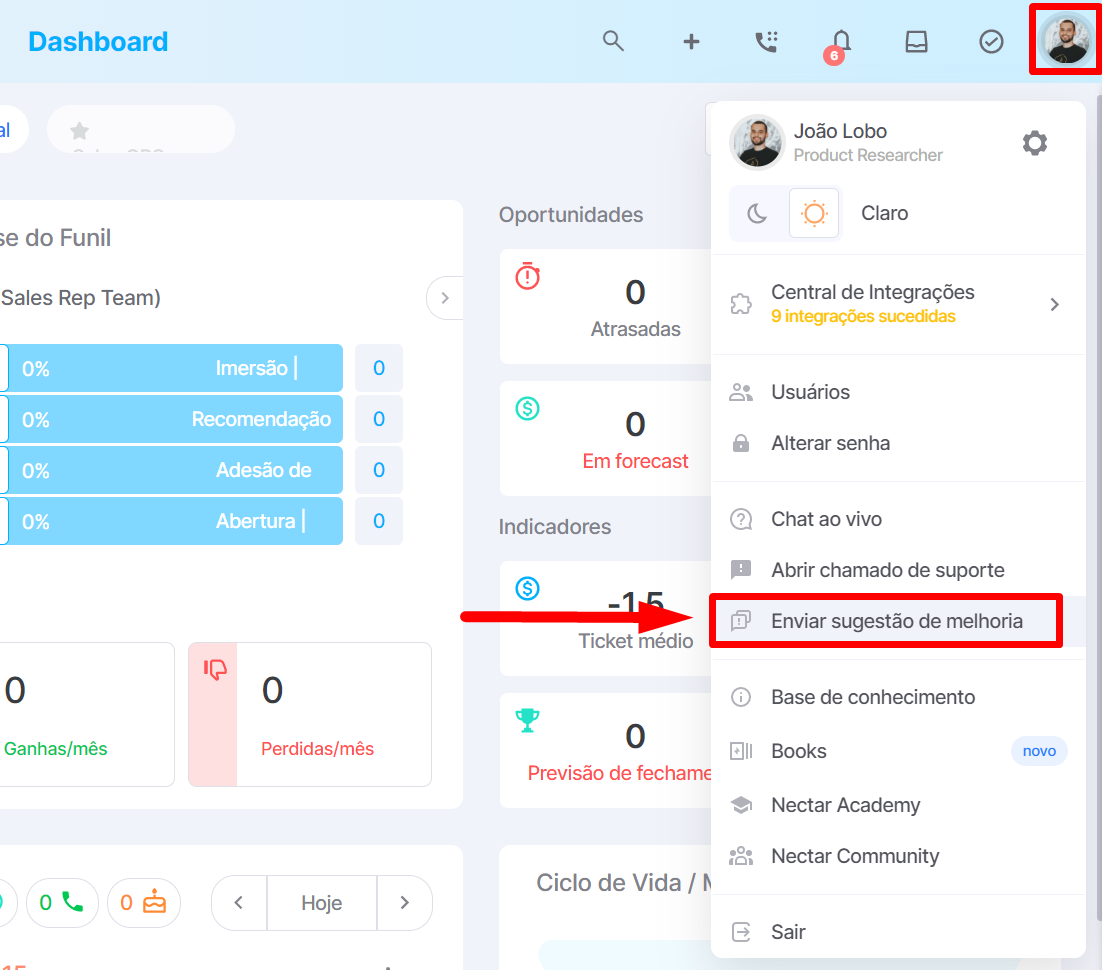Switch to dark mode moon toggle
This screenshot has width=1102, height=970.
(757, 213)
